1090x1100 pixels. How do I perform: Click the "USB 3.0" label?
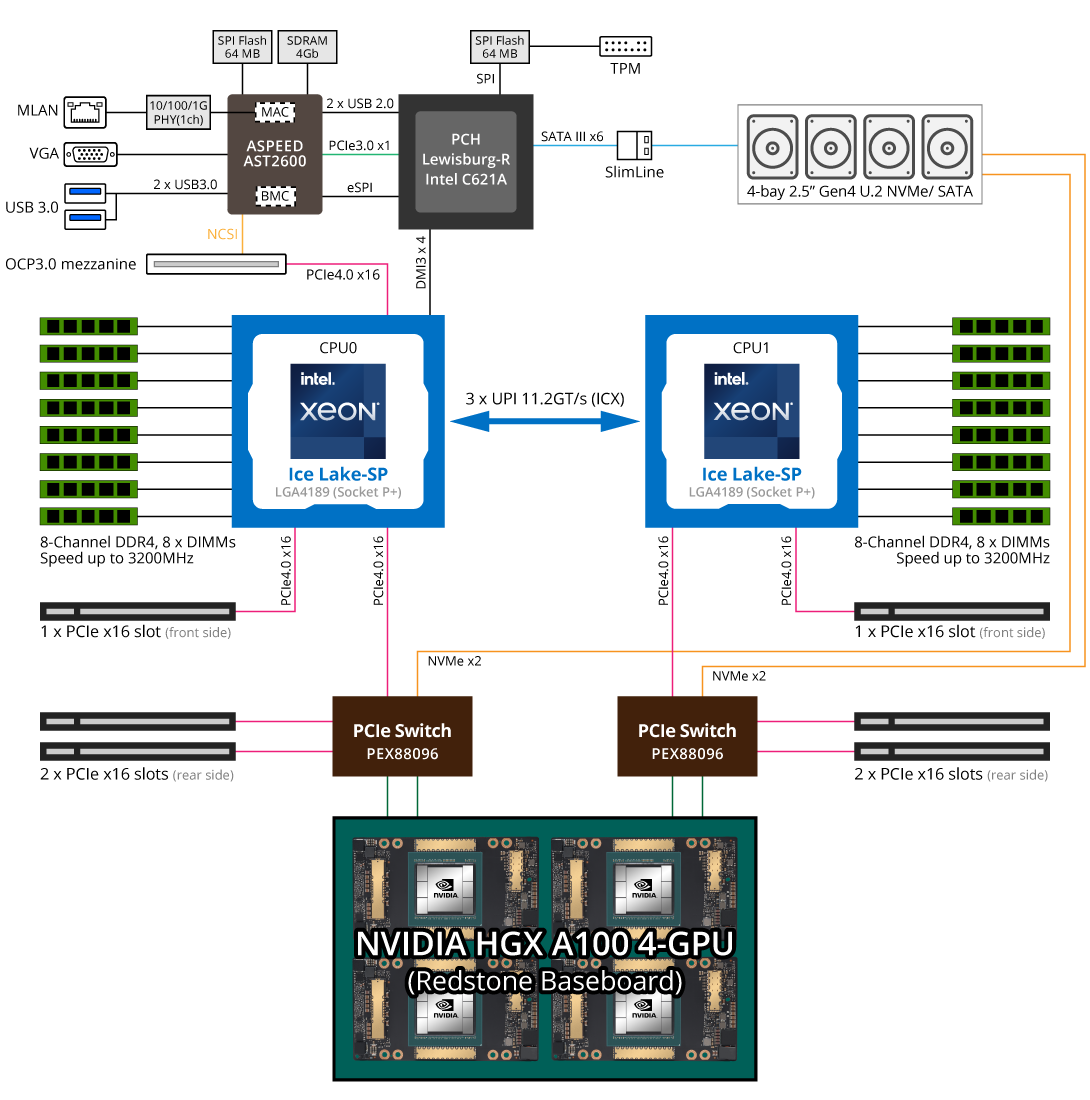click(x=32, y=207)
